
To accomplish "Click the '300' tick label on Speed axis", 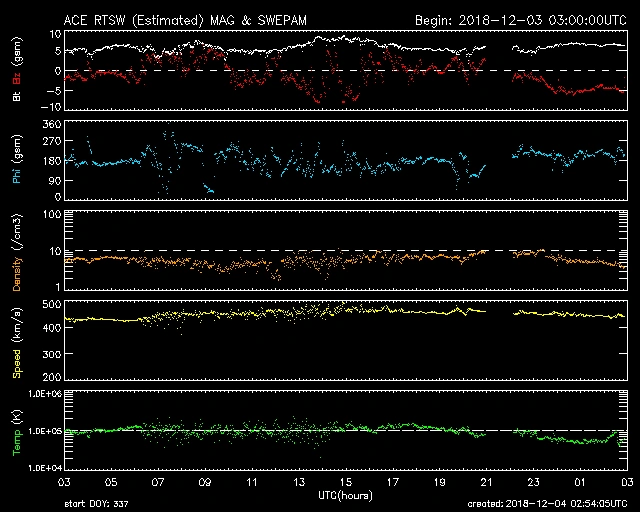I will coord(52,354).
